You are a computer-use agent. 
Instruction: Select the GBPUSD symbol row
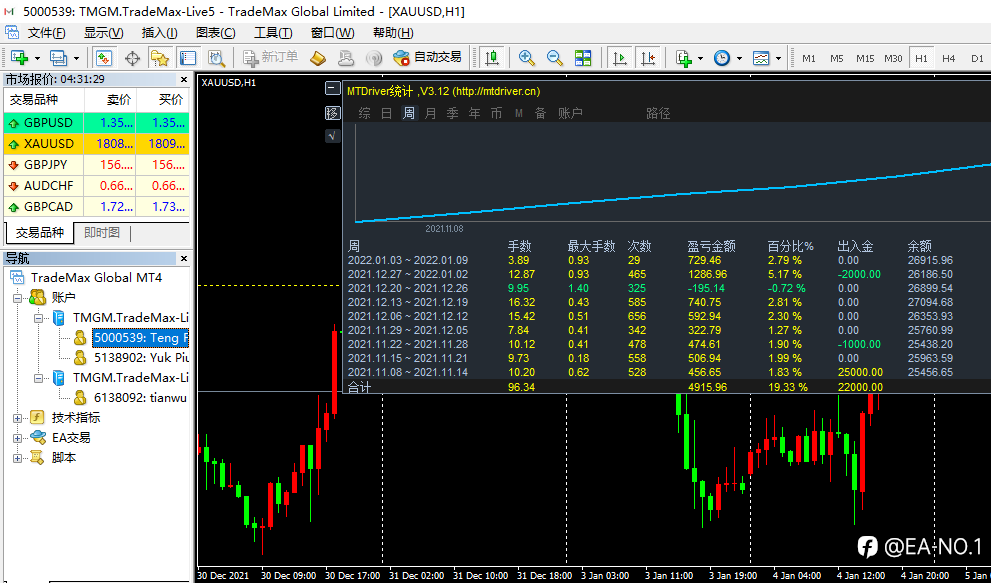coord(97,123)
